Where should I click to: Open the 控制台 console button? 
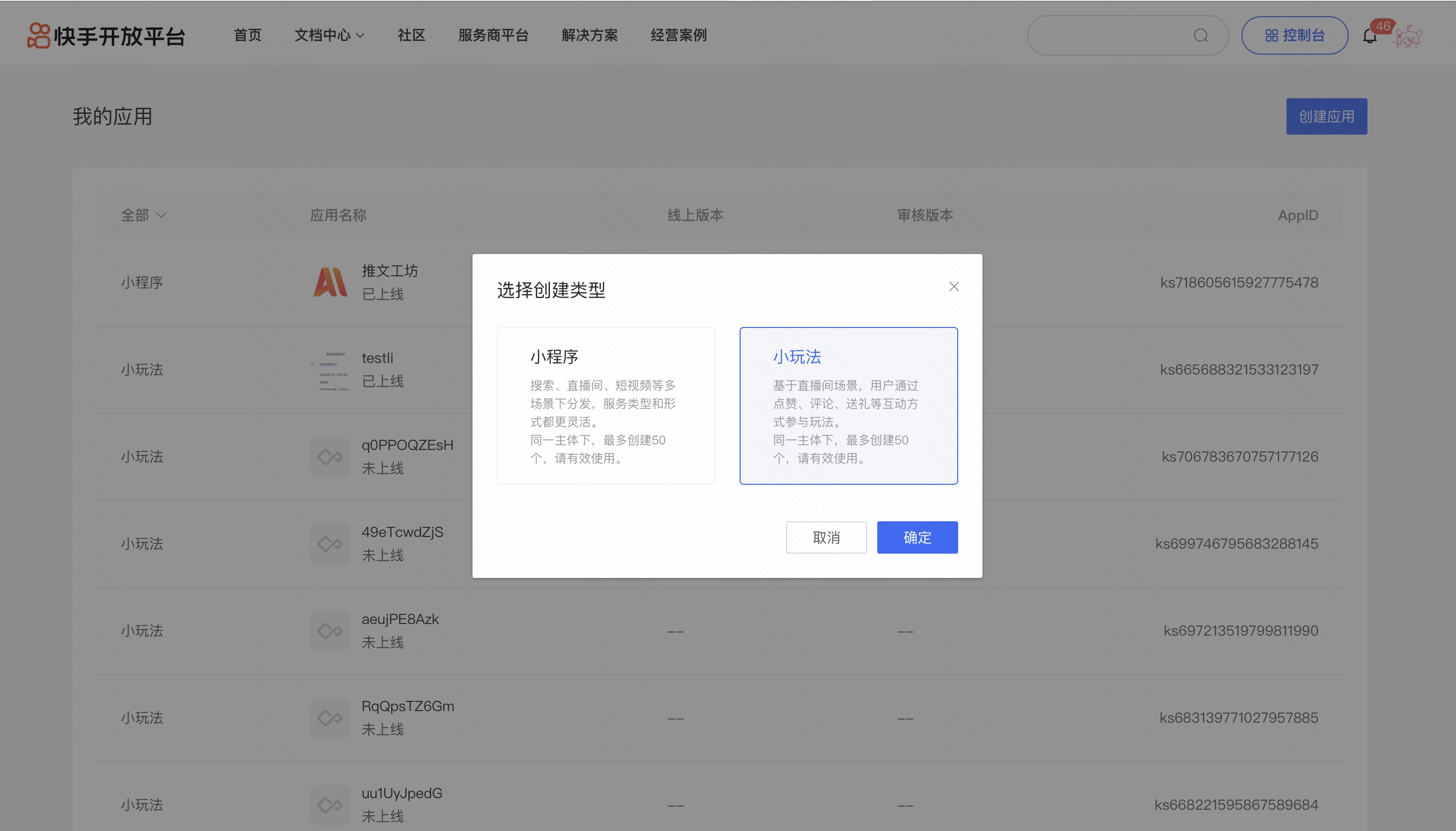pyautogui.click(x=1295, y=35)
